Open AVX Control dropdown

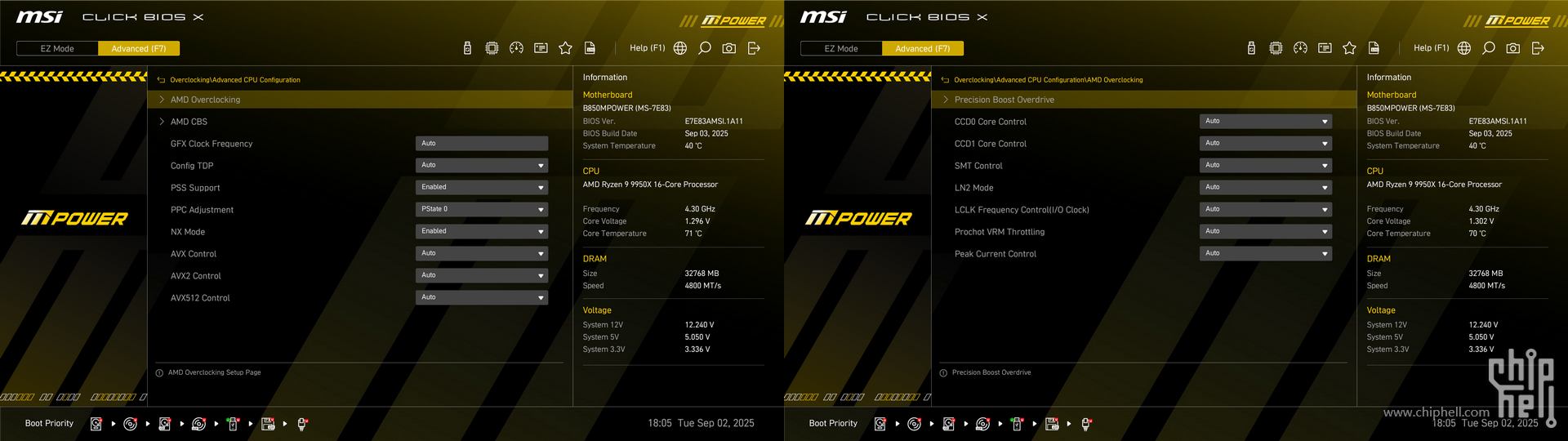coord(482,253)
